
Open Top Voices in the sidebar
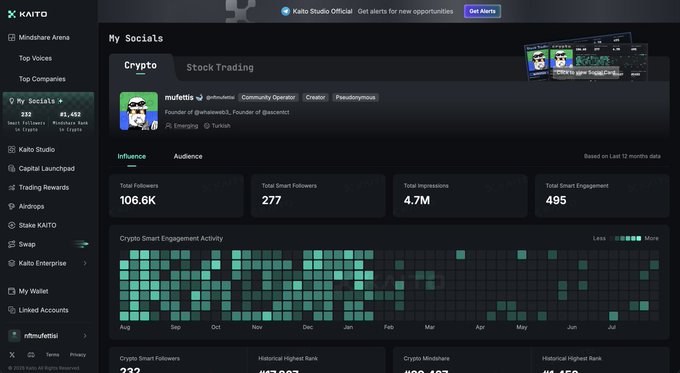(x=35, y=59)
